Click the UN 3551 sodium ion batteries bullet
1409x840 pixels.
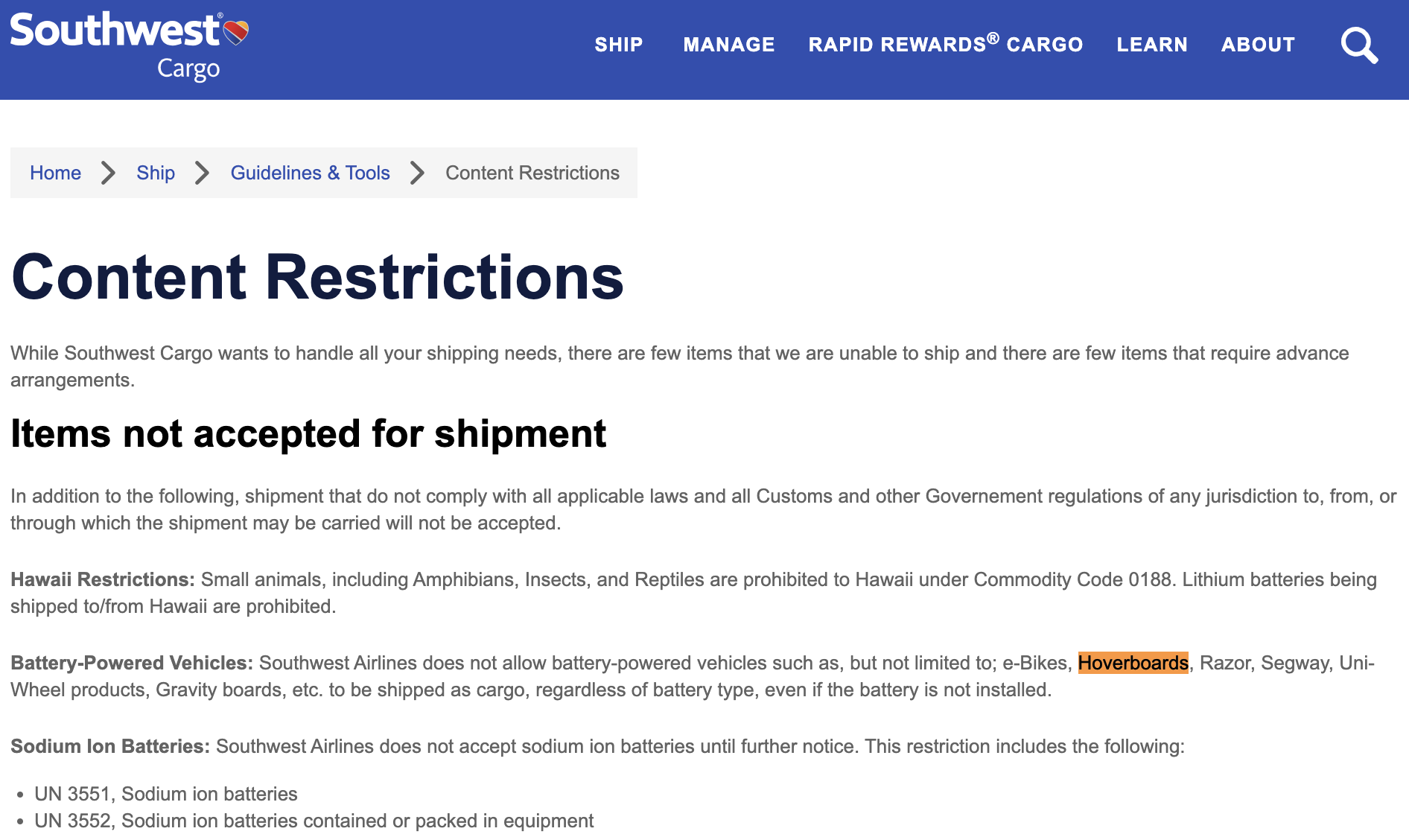(x=165, y=794)
